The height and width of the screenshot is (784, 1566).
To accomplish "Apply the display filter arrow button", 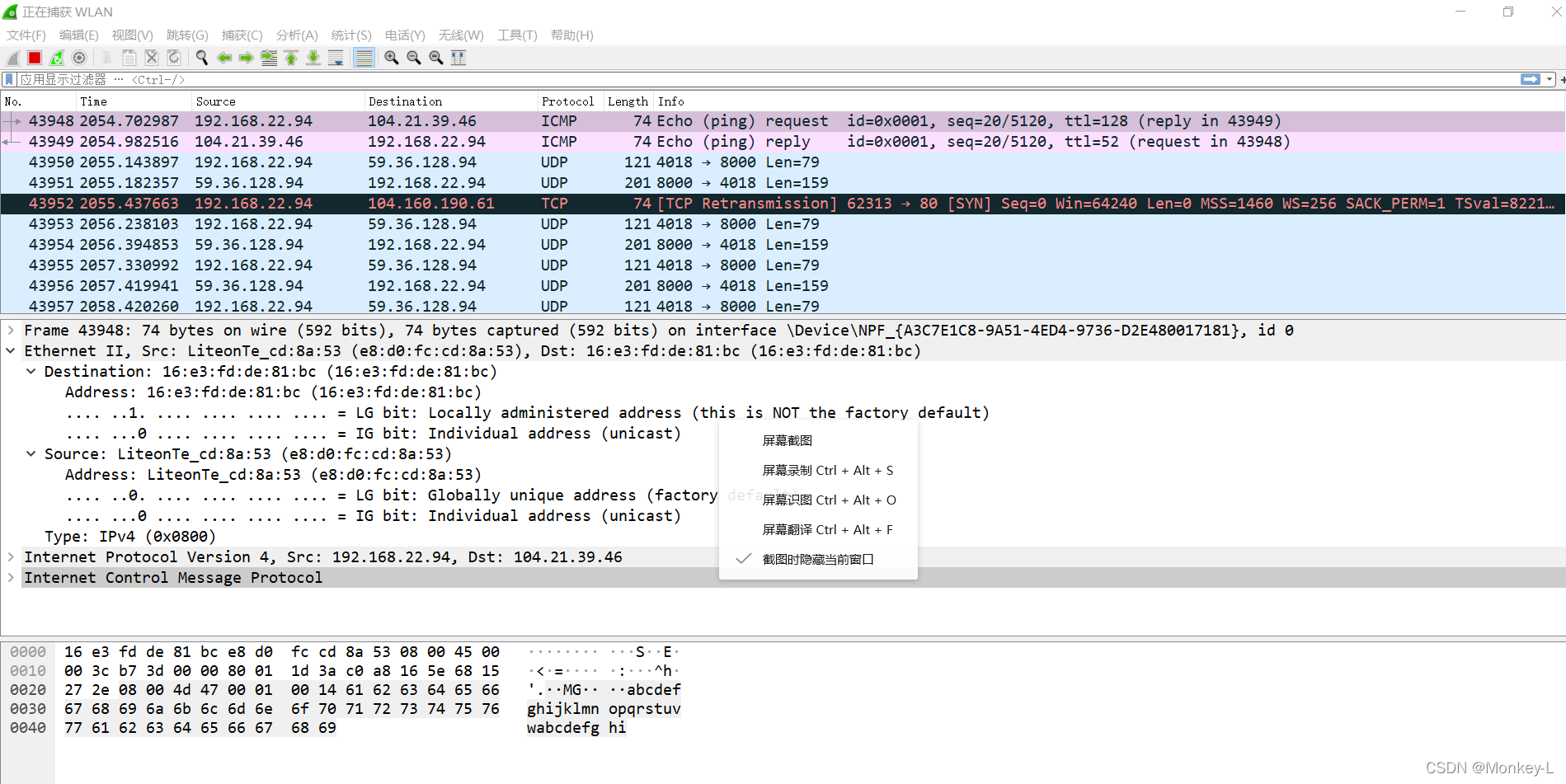I will coord(1531,79).
